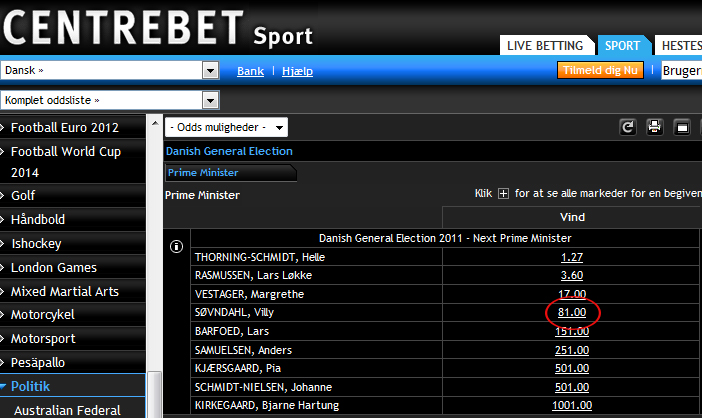702x418 pixels.
Task: Click the sidebar scrollbar thumb
Action: 155,394
